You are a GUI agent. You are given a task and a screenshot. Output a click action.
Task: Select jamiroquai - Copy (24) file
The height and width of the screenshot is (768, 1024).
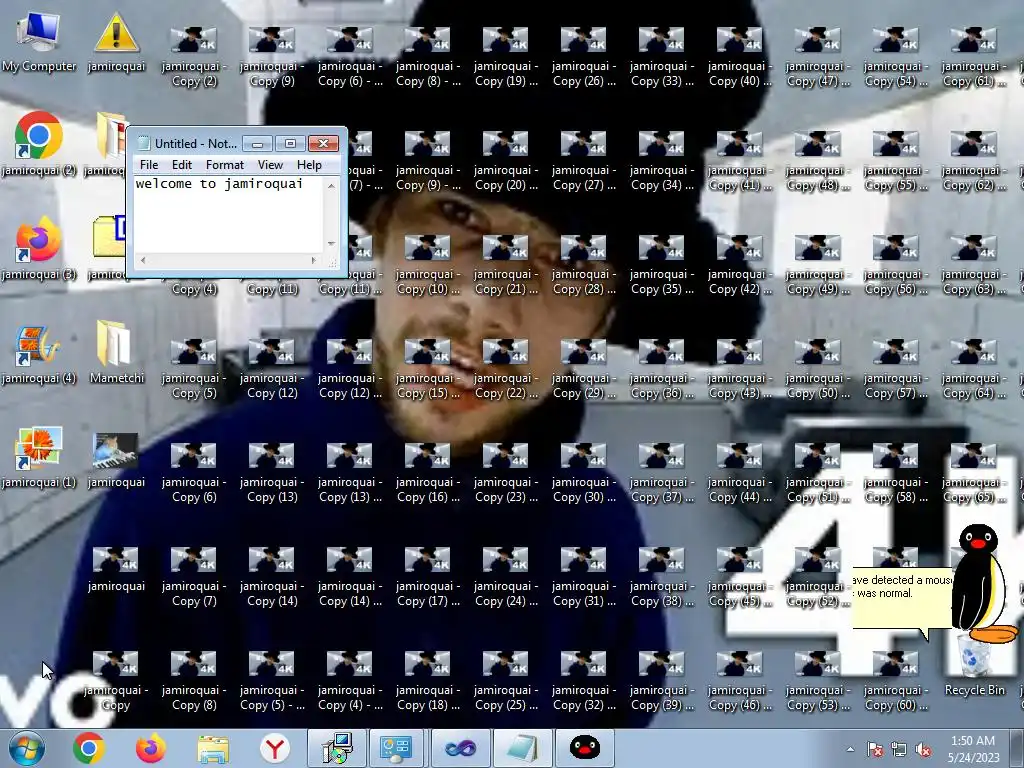coord(506,577)
